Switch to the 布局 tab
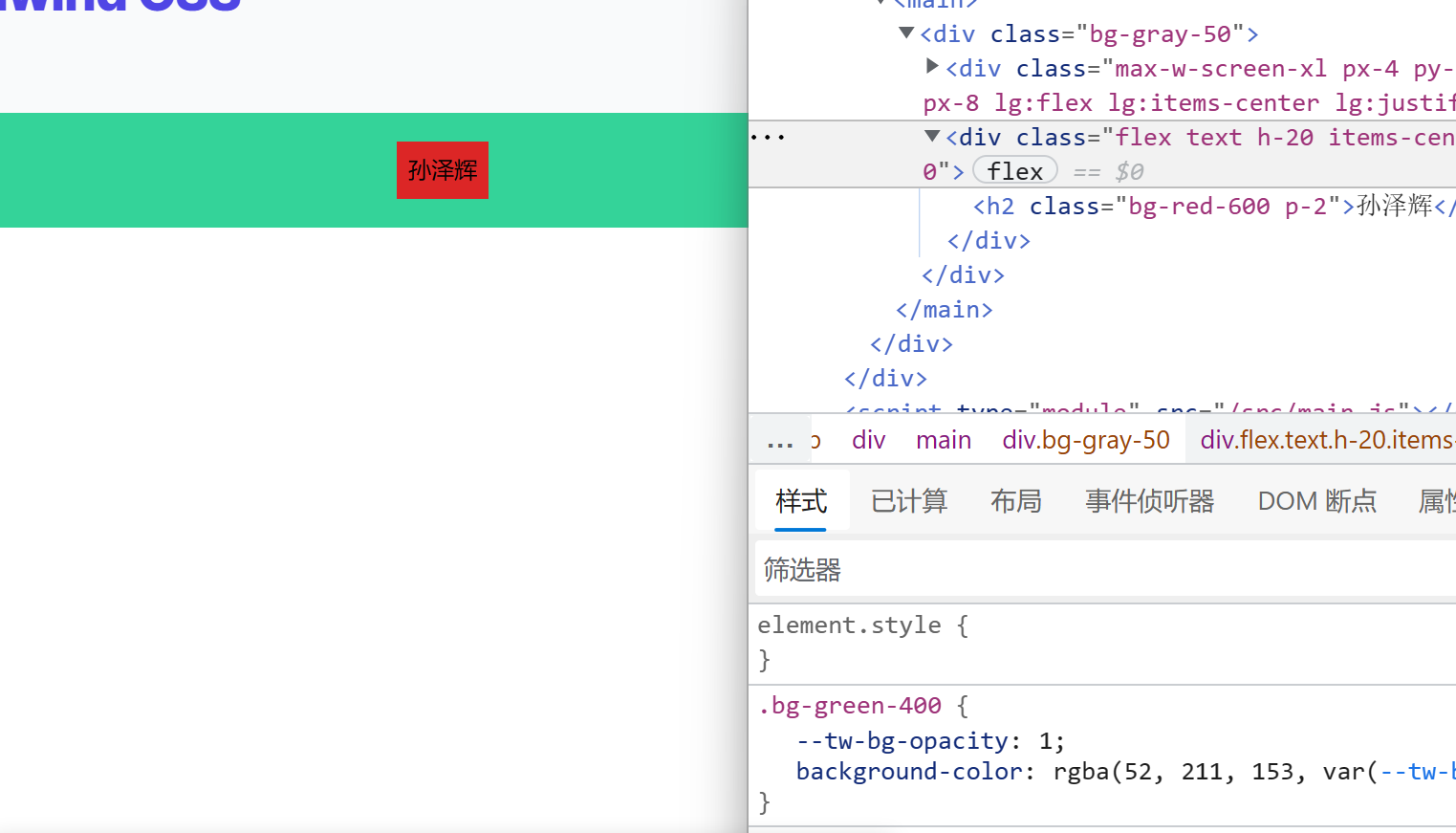Viewport: 1456px width, 833px height. (x=1015, y=501)
